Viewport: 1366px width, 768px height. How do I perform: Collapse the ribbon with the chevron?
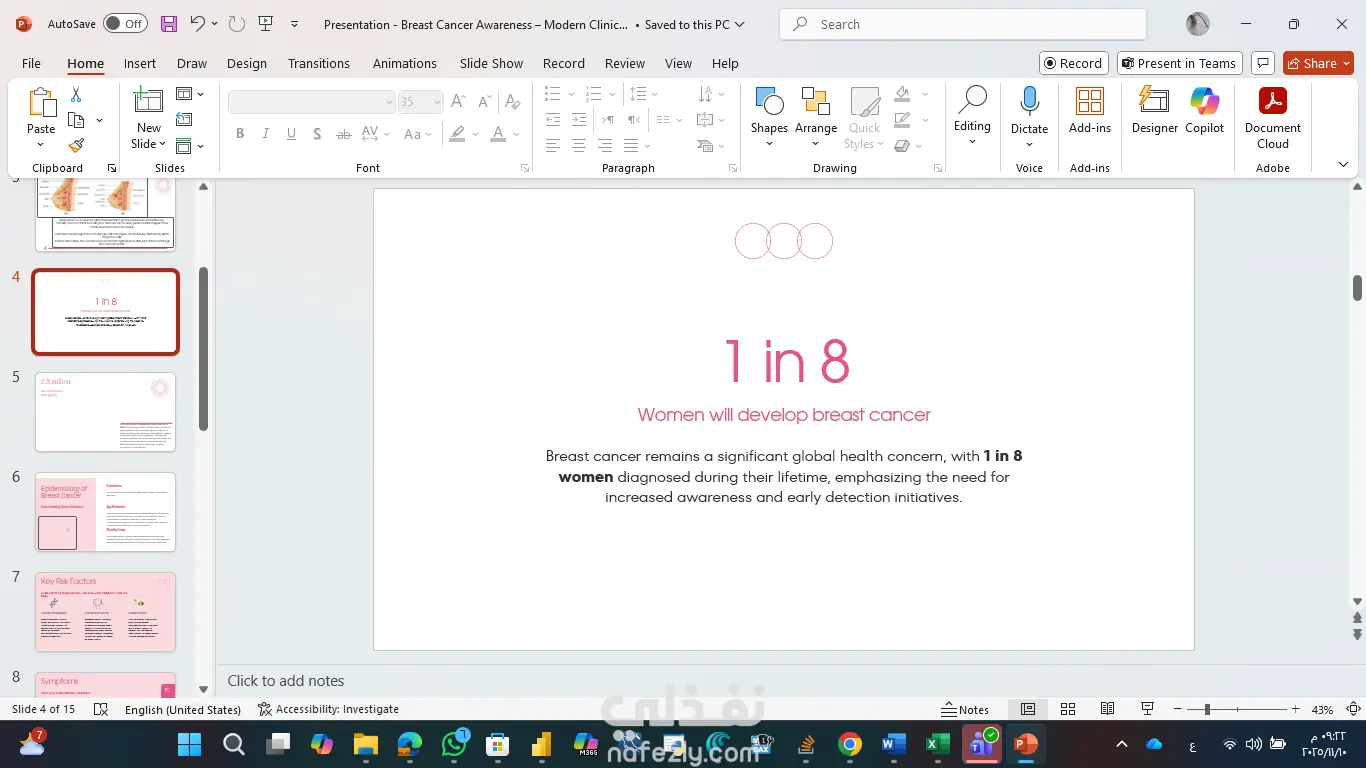pos(1343,165)
